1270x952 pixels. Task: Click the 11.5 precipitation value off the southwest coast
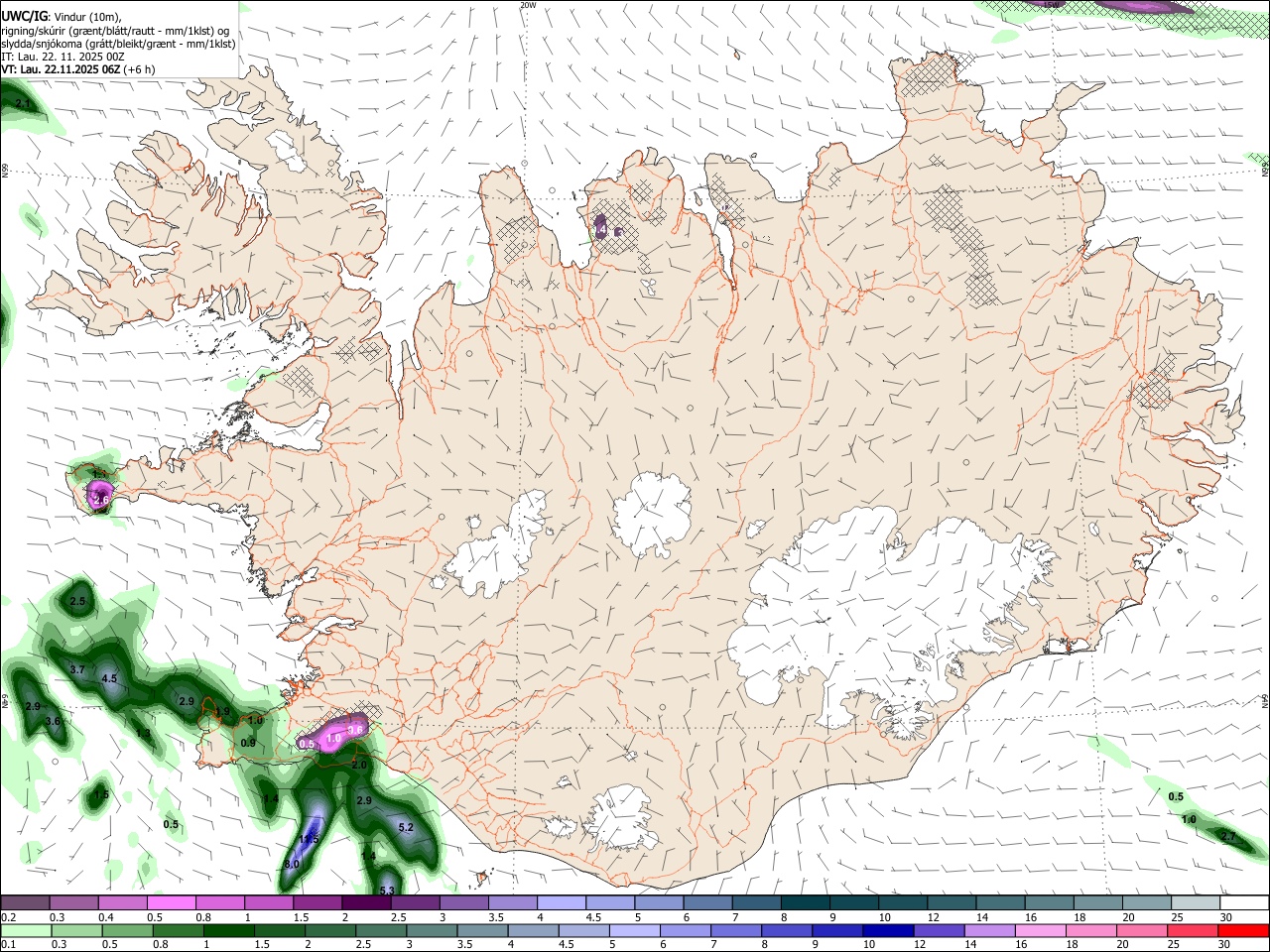coord(309,839)
